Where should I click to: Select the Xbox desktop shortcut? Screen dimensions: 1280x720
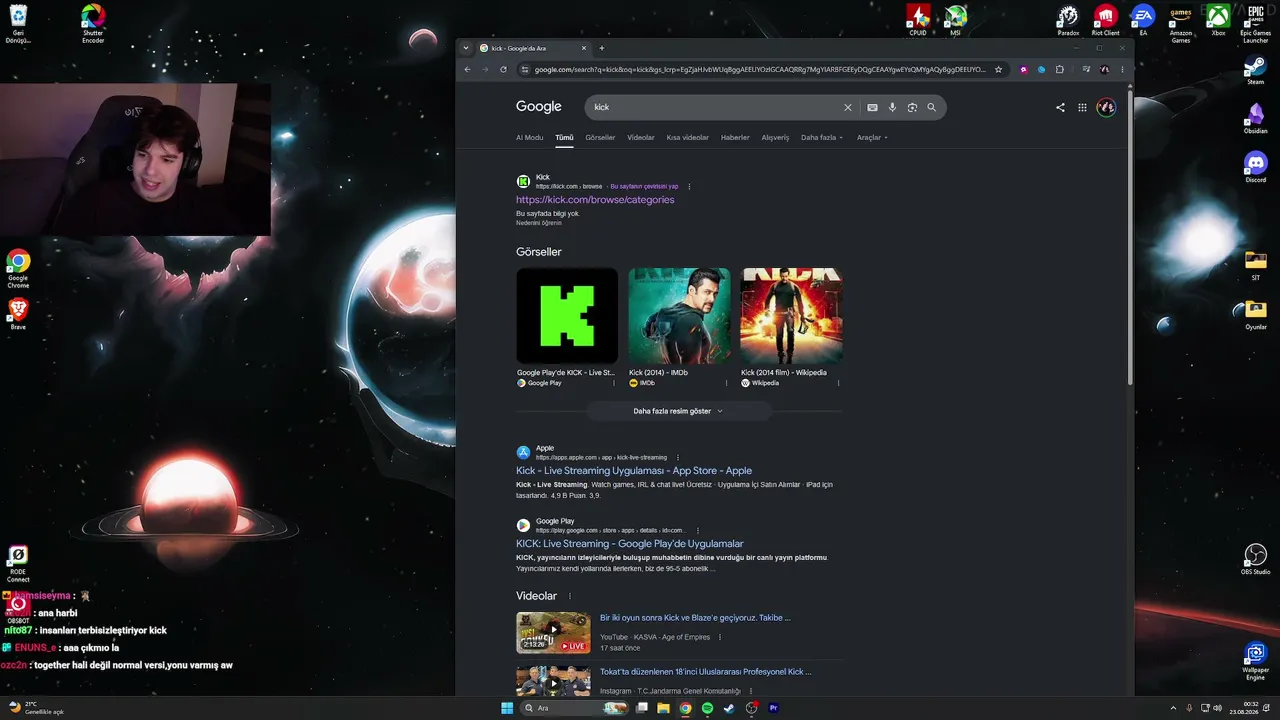(1218, 20)
